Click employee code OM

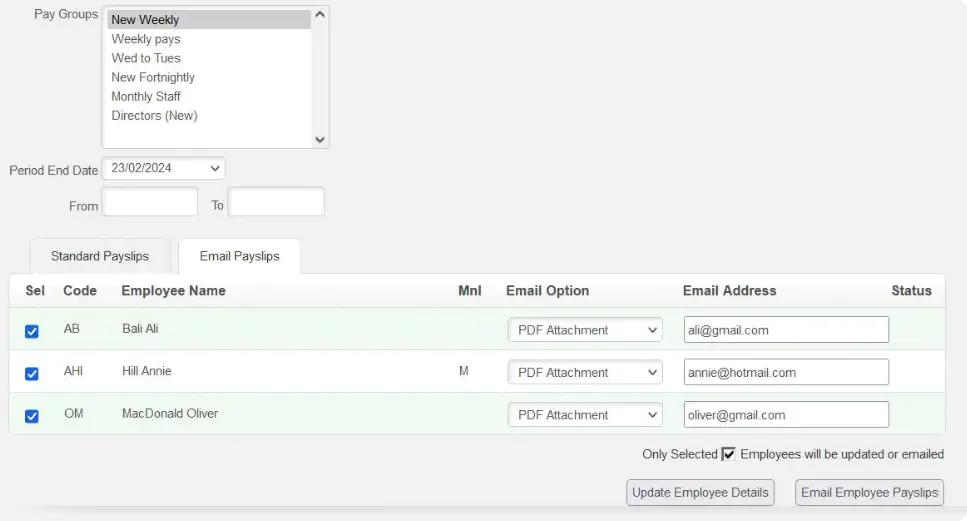click(73, 414)
